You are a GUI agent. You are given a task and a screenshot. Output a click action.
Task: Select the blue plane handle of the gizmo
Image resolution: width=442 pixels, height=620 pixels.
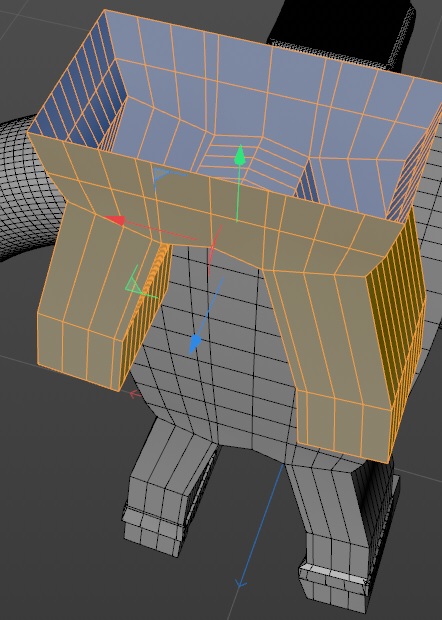160,176
